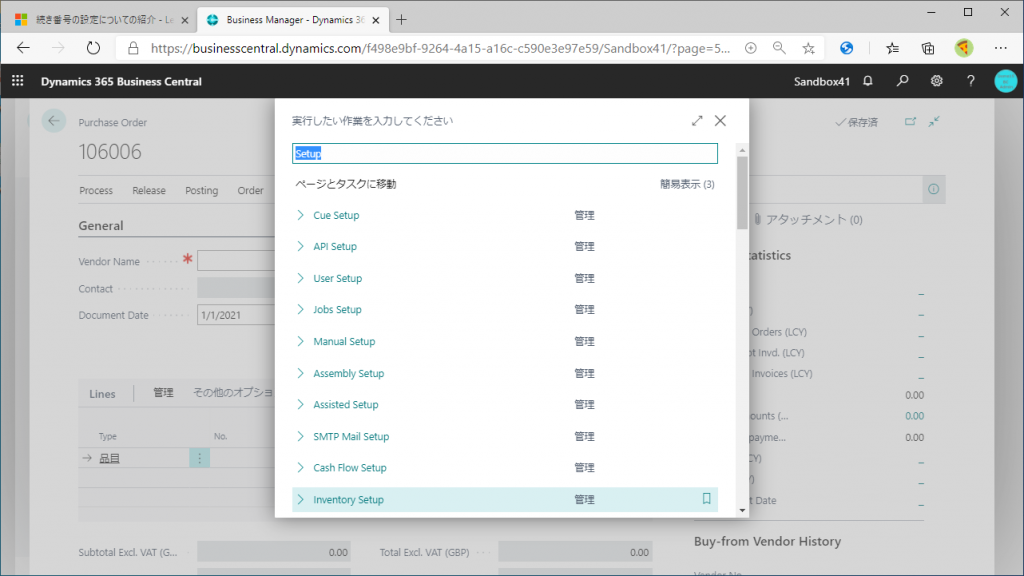Image resolution: width=1024 pixels, height=576 pixels.
Task: Expand the Assembly Setup result
Action: (300, 374)
